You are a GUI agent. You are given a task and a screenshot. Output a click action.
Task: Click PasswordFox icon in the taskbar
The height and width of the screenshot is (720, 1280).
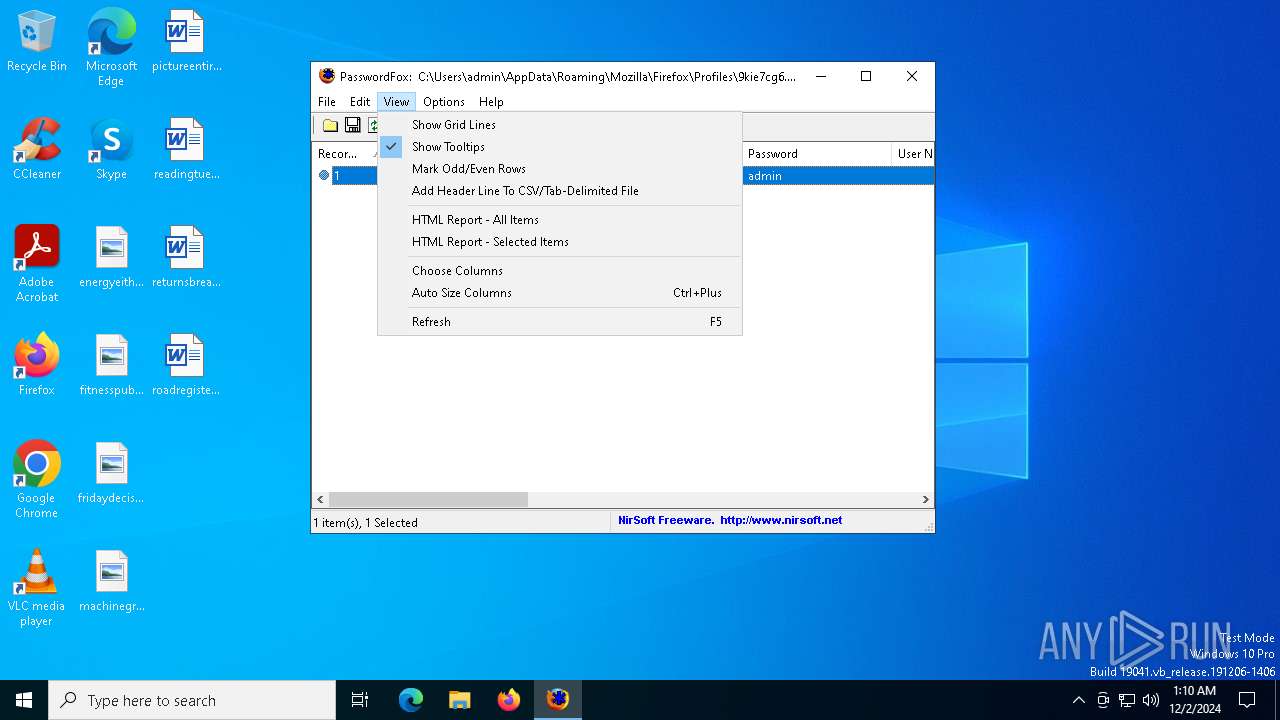[558, 700]
